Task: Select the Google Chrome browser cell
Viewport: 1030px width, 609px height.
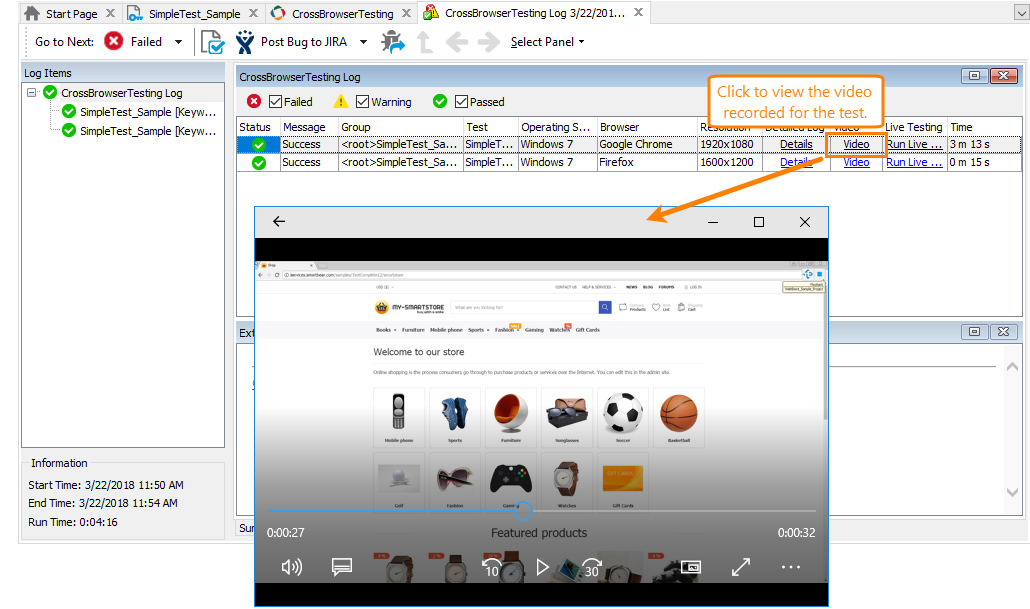Action: pos(647,145)
